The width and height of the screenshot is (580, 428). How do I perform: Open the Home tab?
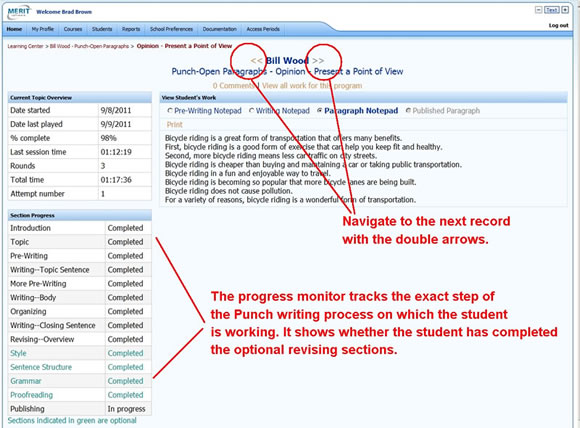click(14, 29)
